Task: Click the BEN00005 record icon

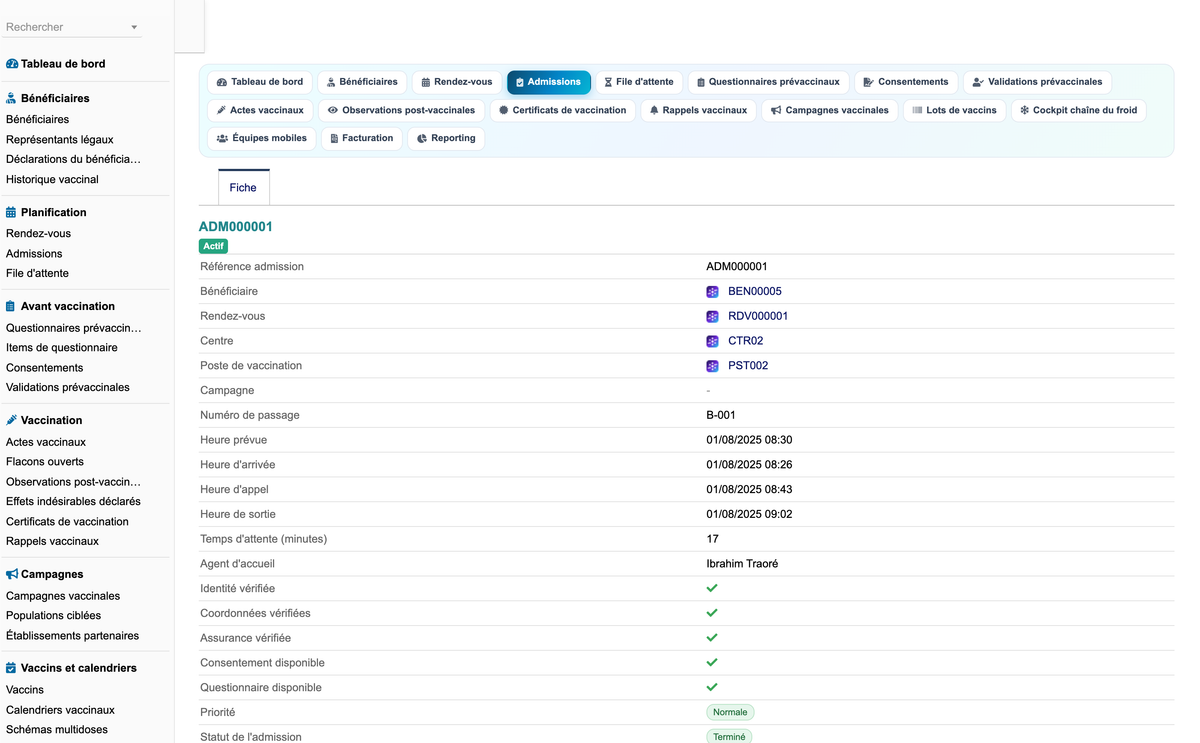Action: [x=712, y=292]
